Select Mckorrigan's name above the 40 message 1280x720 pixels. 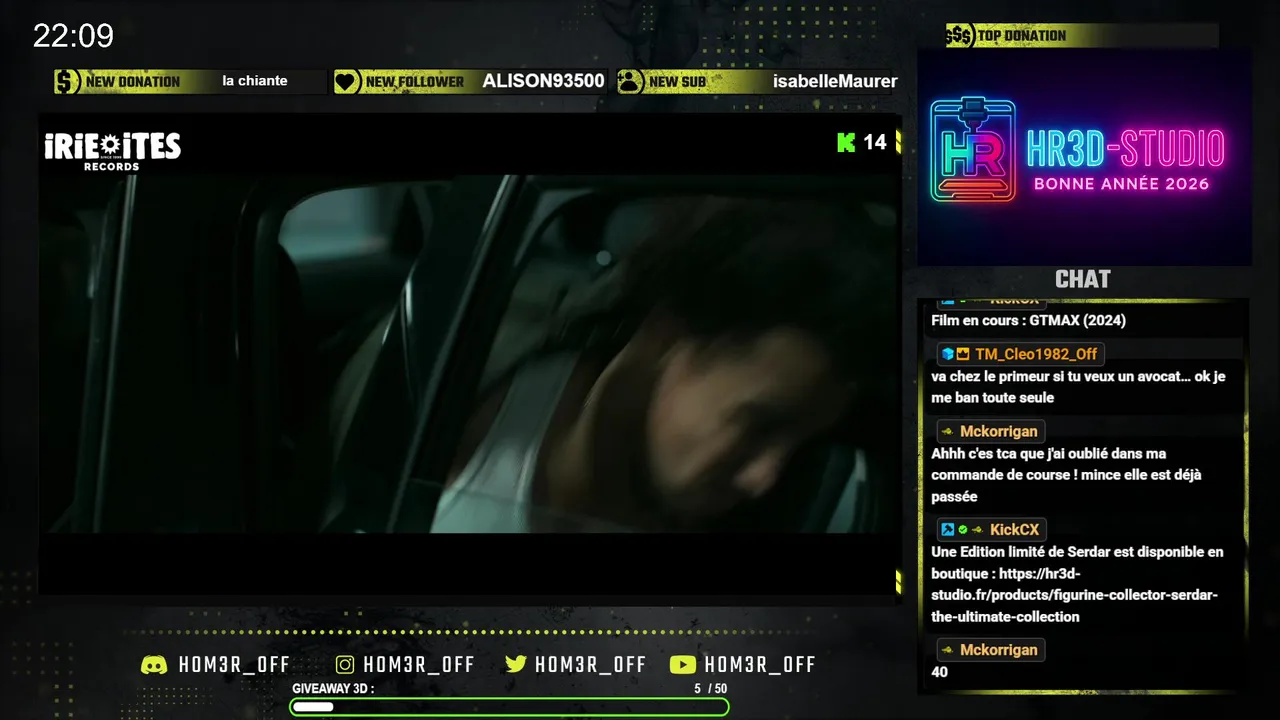coord(998,650)
